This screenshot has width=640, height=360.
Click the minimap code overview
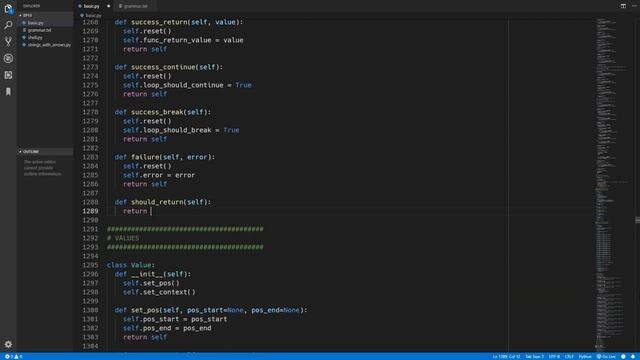coord(614,184)
